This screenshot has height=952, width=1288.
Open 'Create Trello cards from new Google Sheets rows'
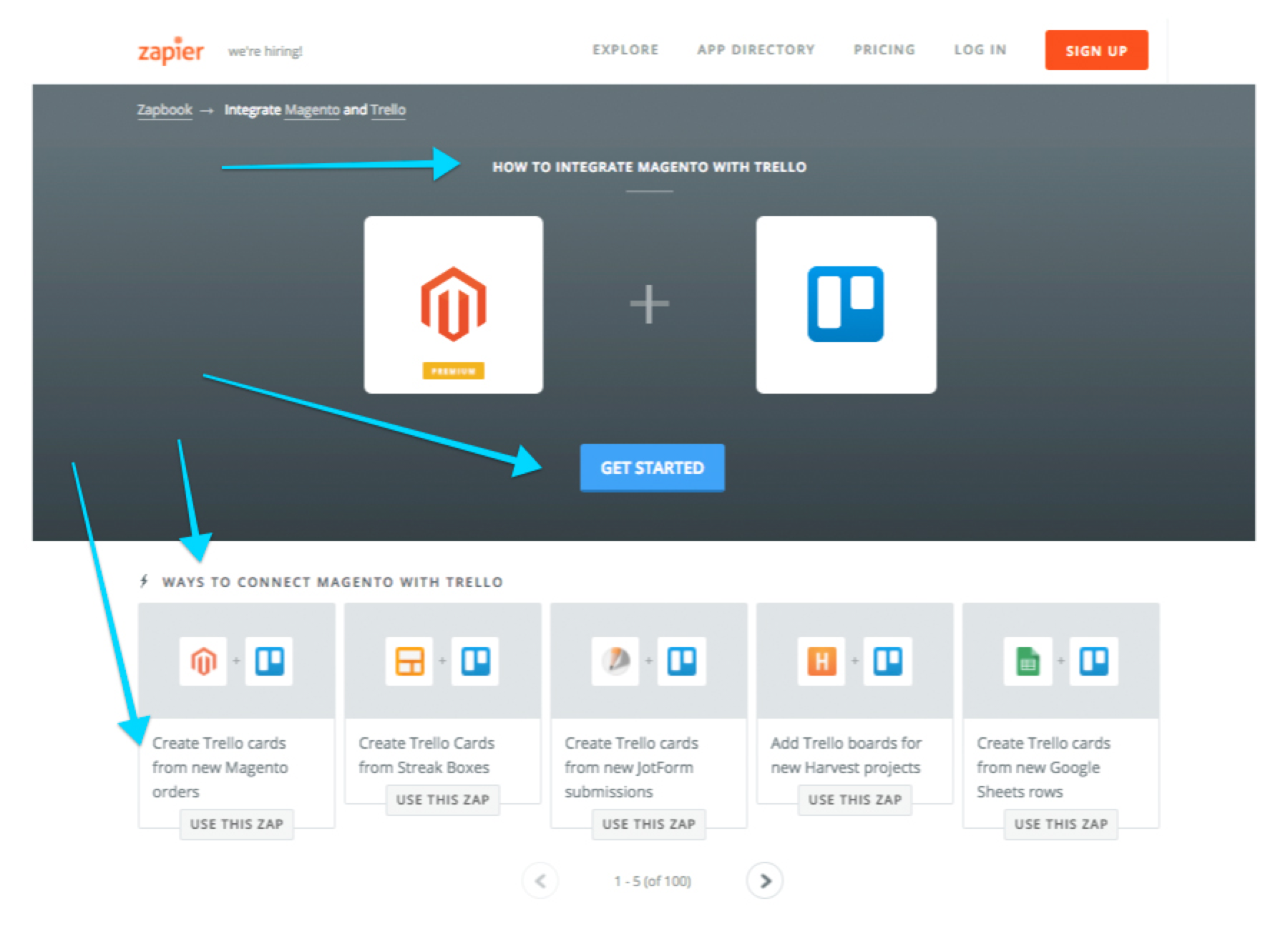(x=1044, y=767)
